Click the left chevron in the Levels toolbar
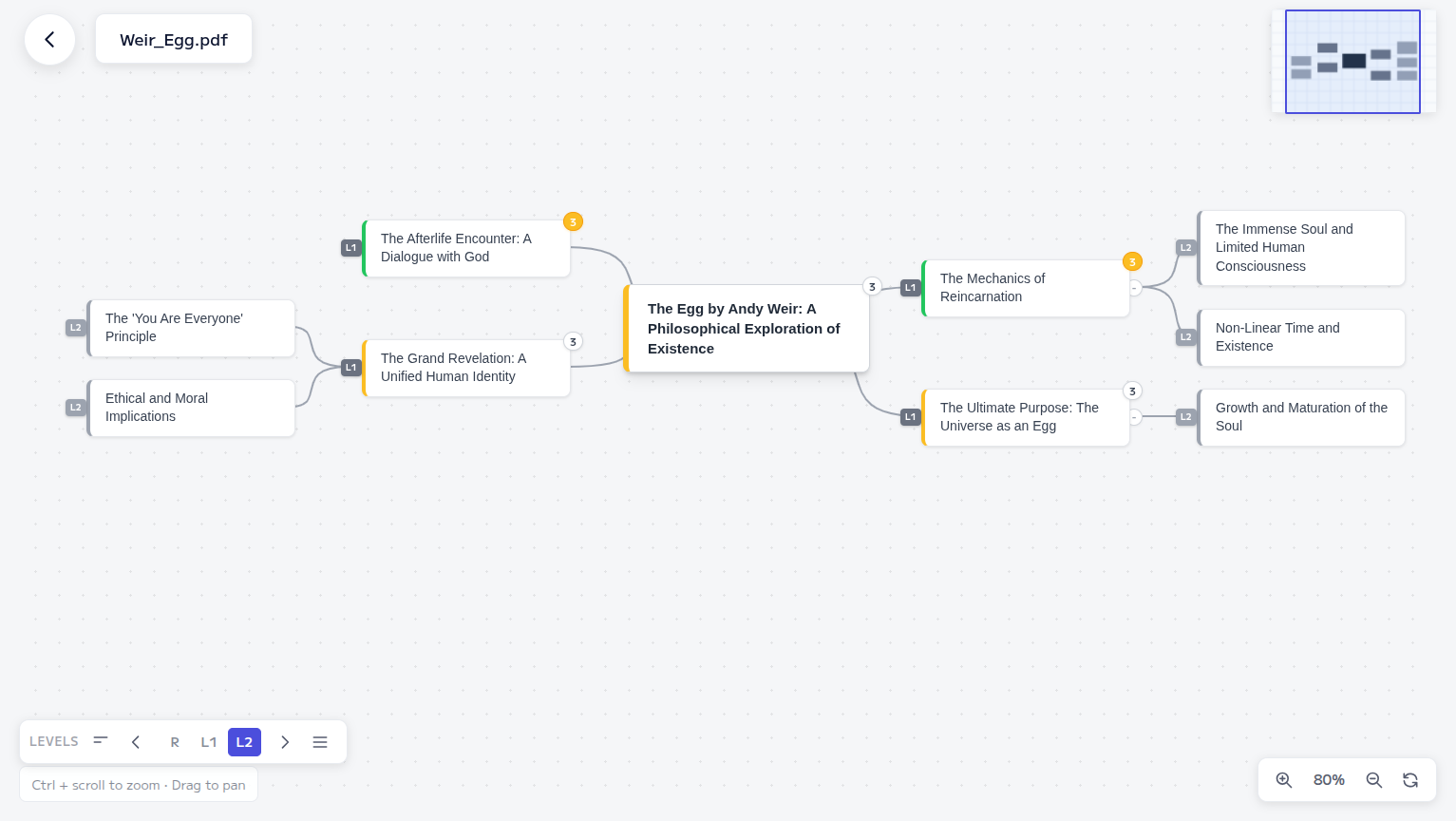Screen dimensions: 1456x821 coord(136,742)
